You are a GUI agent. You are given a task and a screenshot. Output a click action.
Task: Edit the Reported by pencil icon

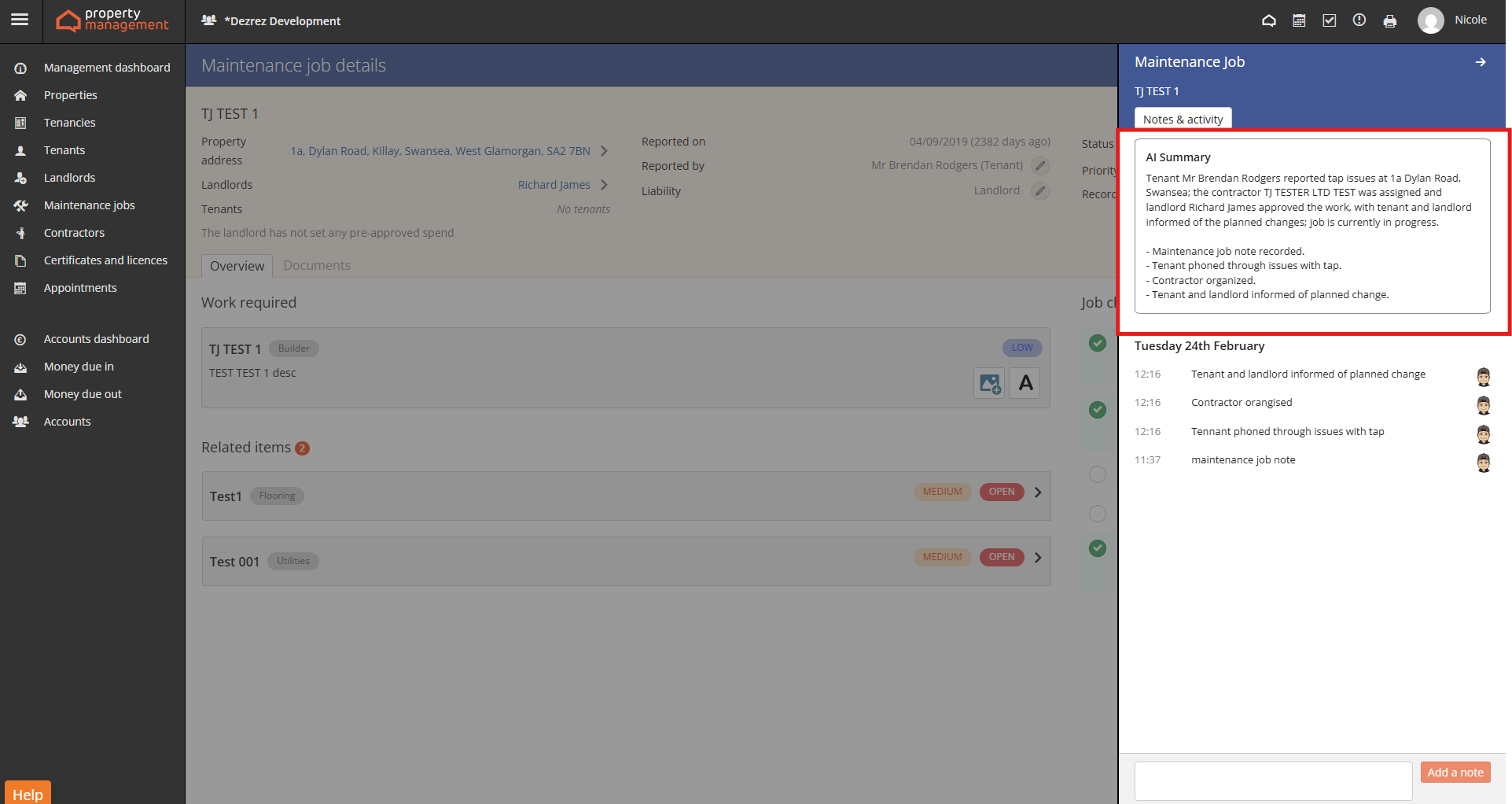click(x=1039, y=166)
